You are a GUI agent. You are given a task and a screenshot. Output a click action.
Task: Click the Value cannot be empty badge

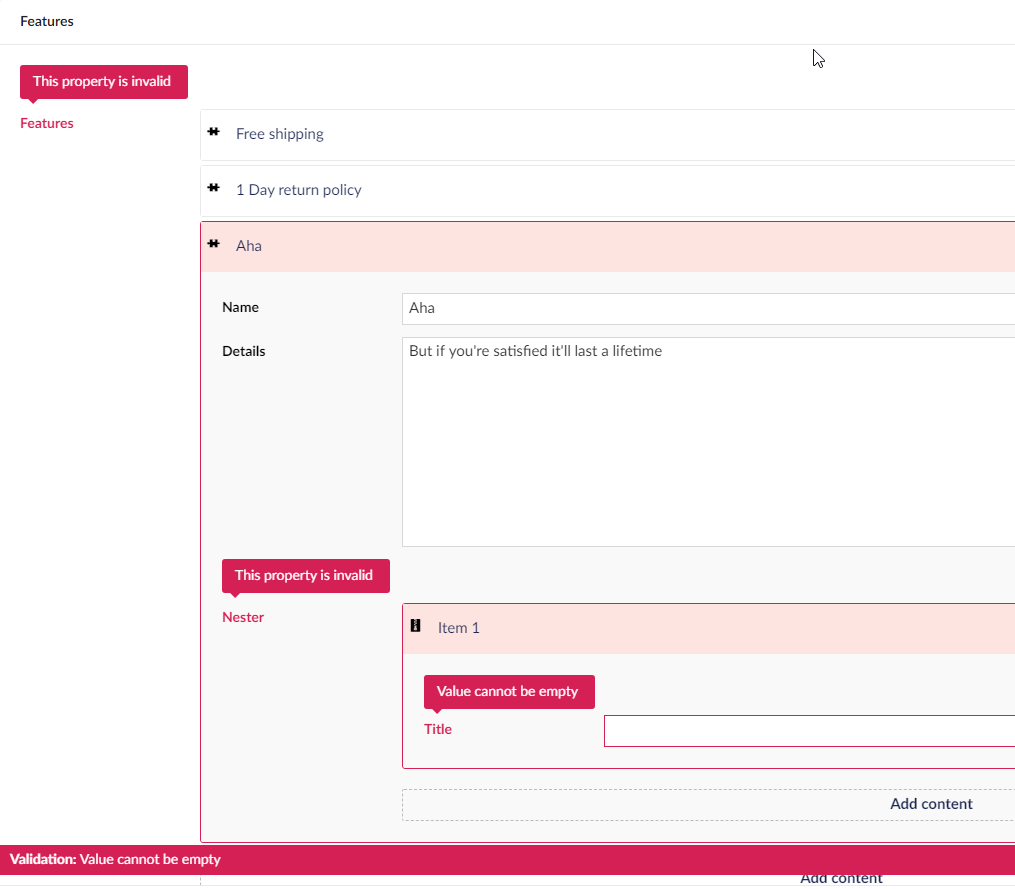click(508, 691)
